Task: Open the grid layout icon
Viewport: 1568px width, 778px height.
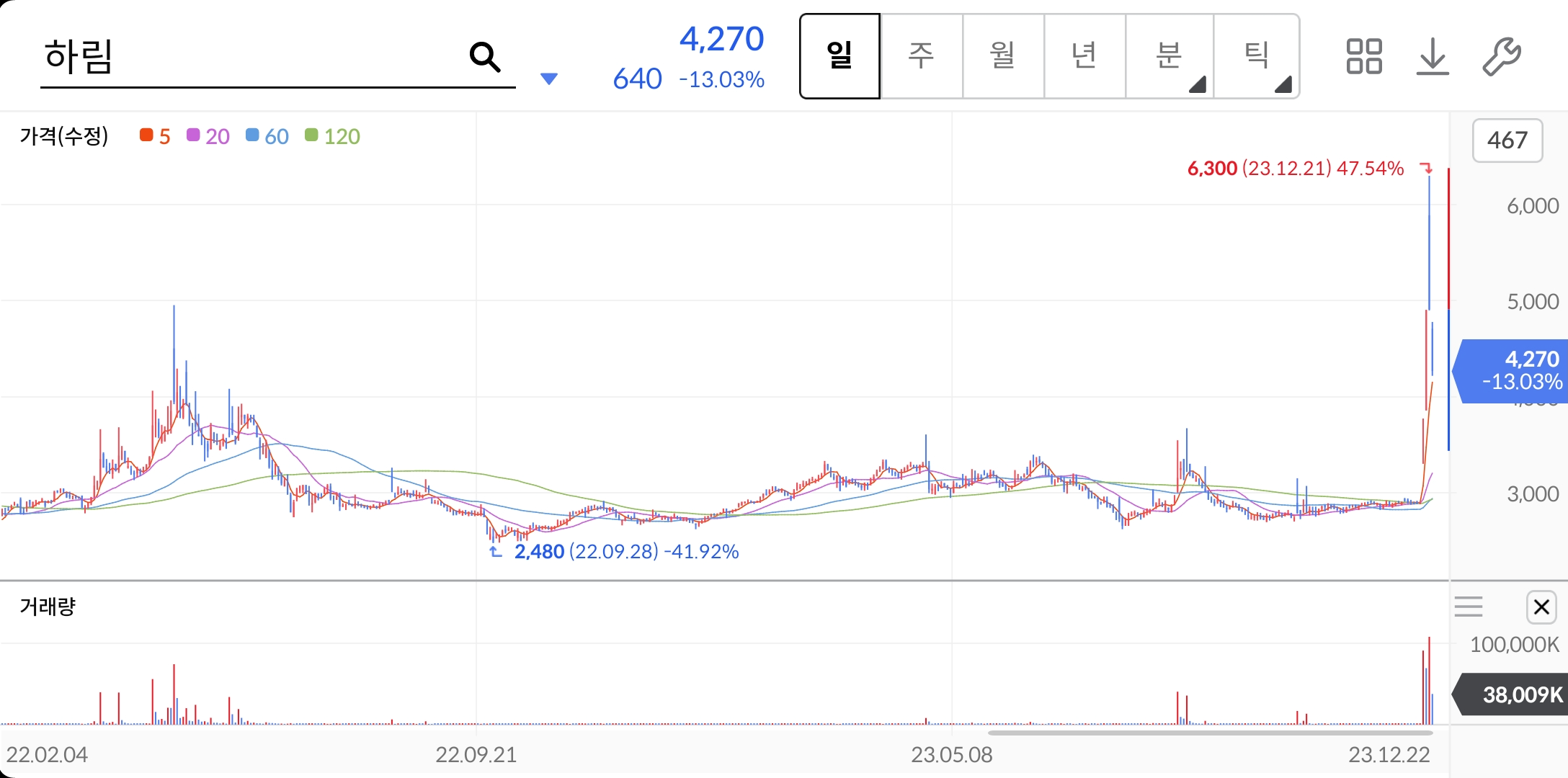Action: tap(1363, 56)
